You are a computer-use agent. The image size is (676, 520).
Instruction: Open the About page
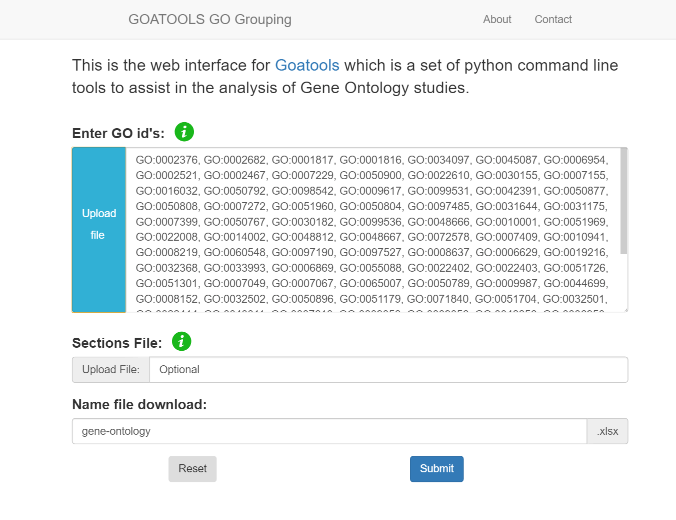[x=497, y=19]
